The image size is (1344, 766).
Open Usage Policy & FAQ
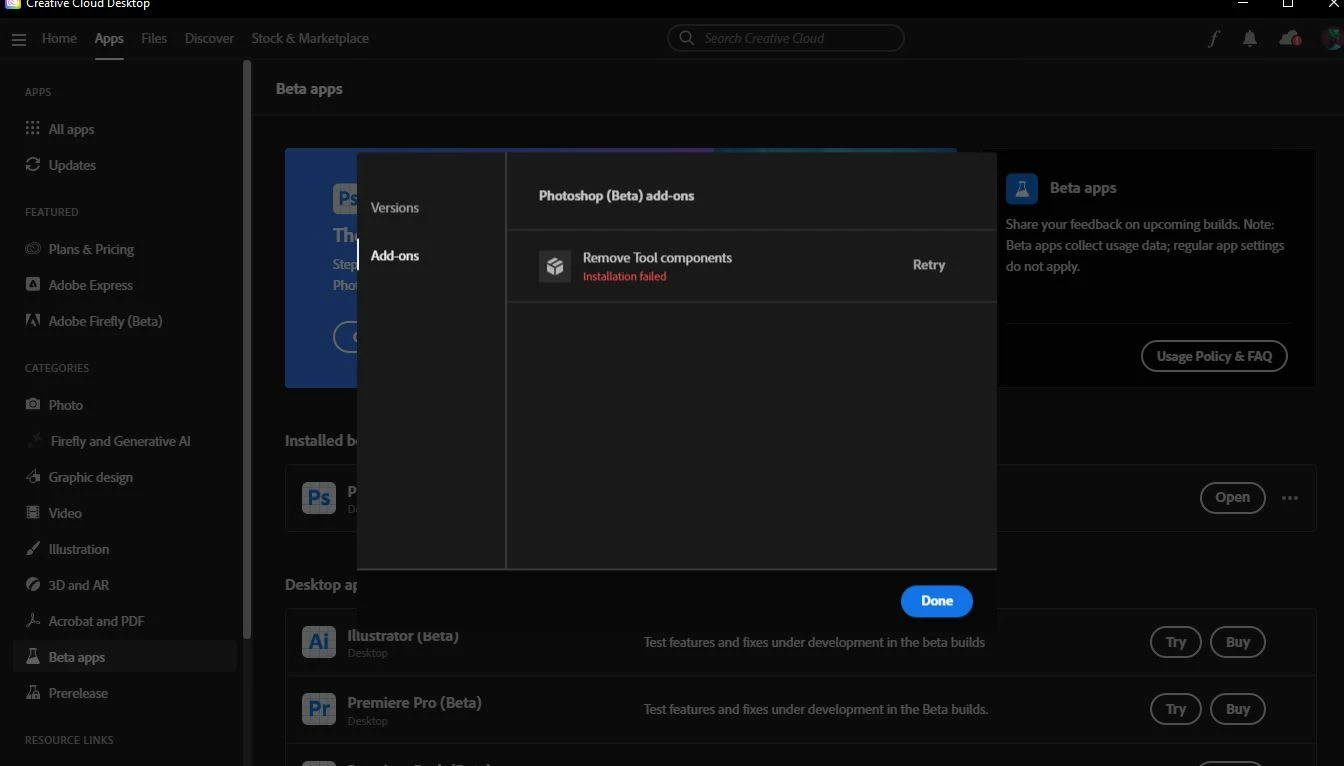pyautogui.click(x=1214, y=356)
